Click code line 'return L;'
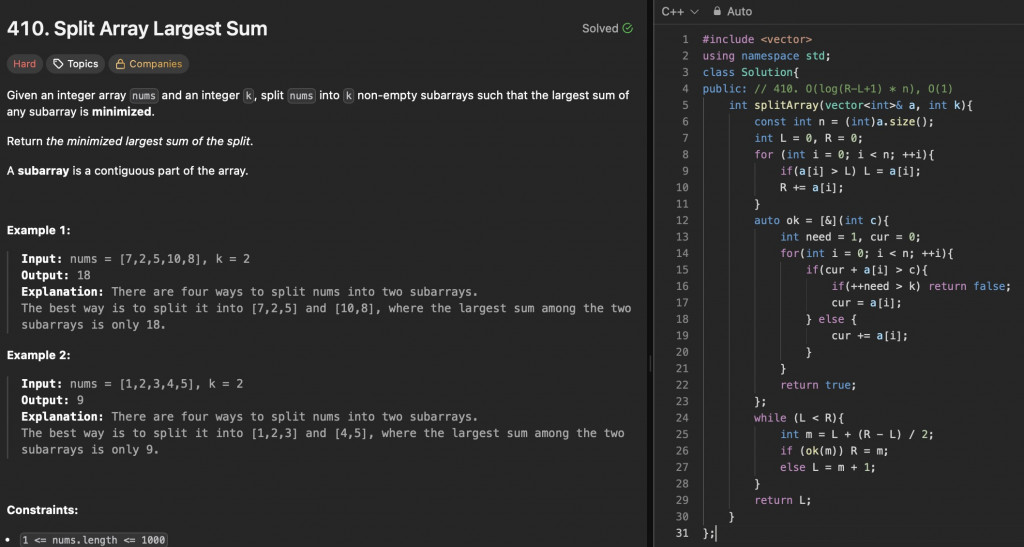This screenshot has width=1024, height=547. click(x=782, y=500)
